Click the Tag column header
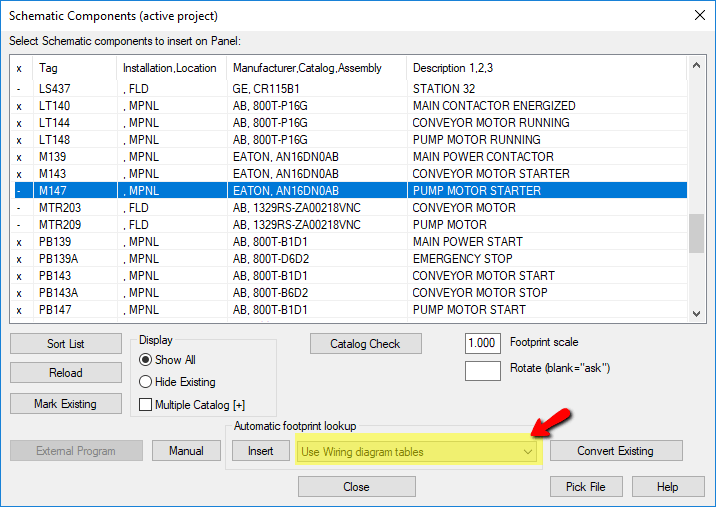This screenshot has width=716, height=507. (x=75, y=68)
